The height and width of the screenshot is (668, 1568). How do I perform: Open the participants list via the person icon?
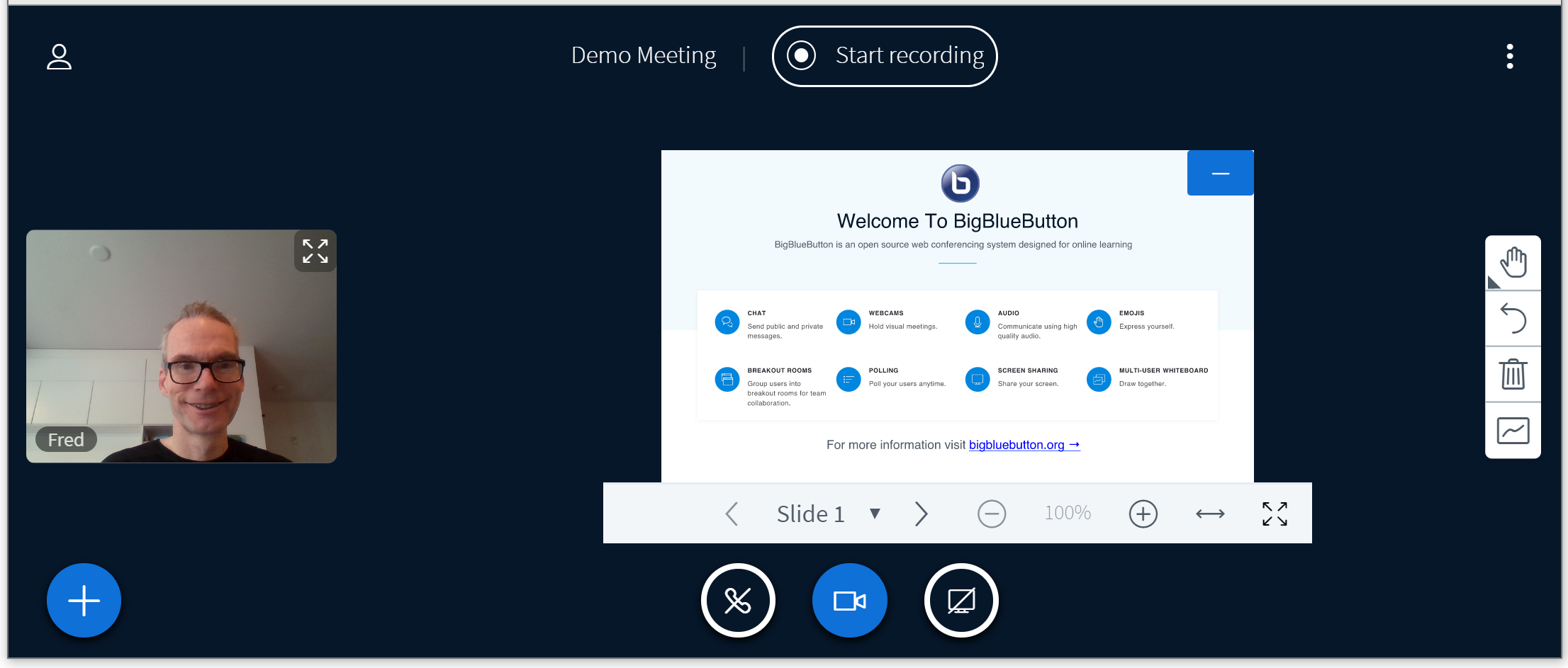pyautogui.click(x=60, y=57)
